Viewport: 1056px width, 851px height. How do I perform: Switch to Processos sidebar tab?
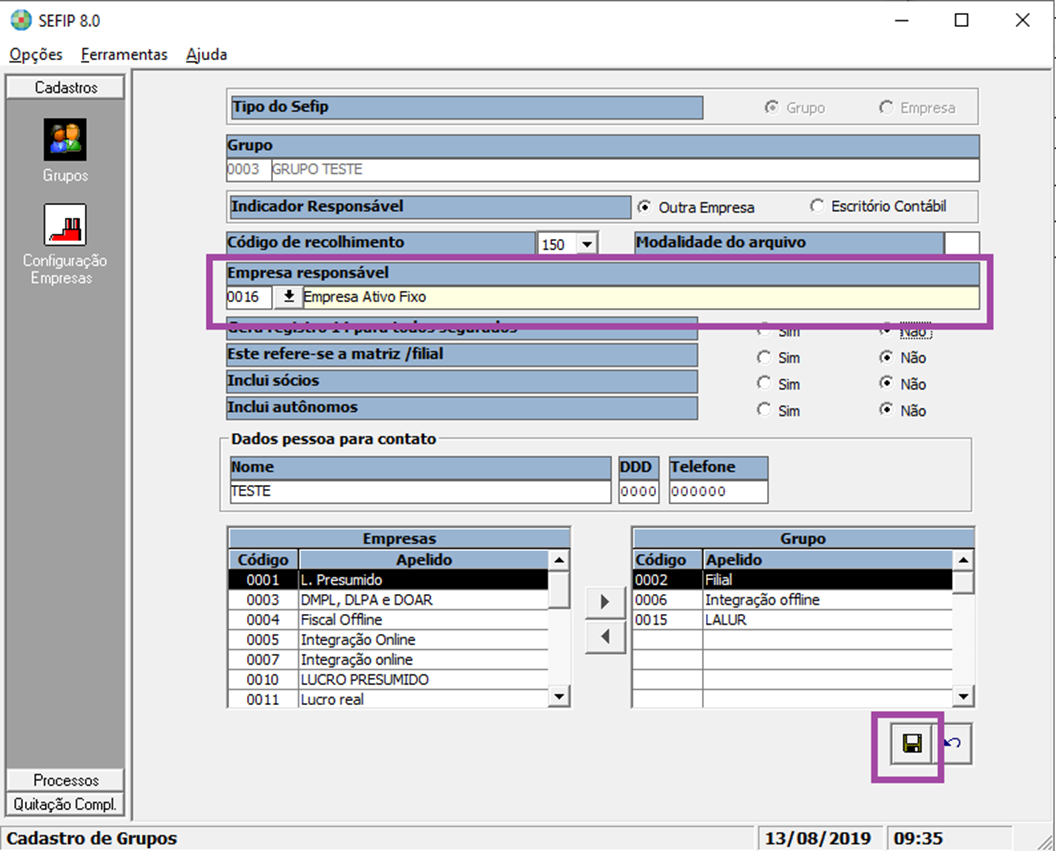[x=65, y=780]
